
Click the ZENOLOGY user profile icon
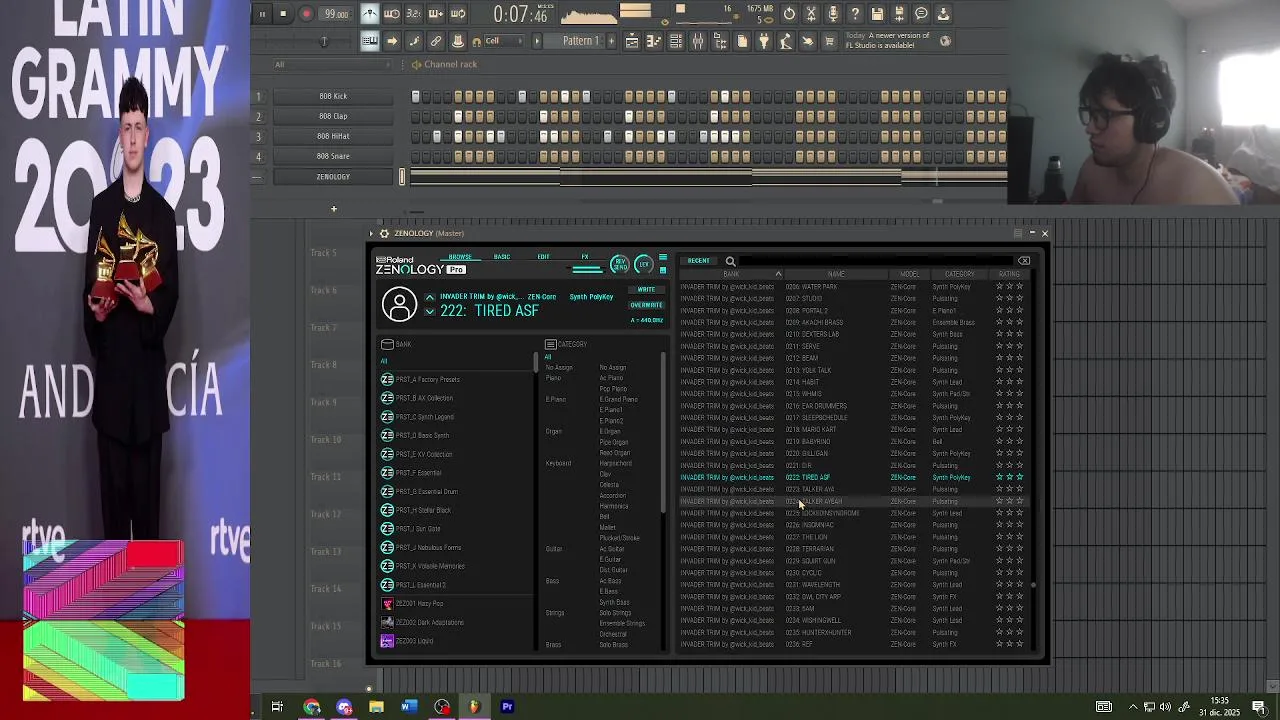(399, 304)
